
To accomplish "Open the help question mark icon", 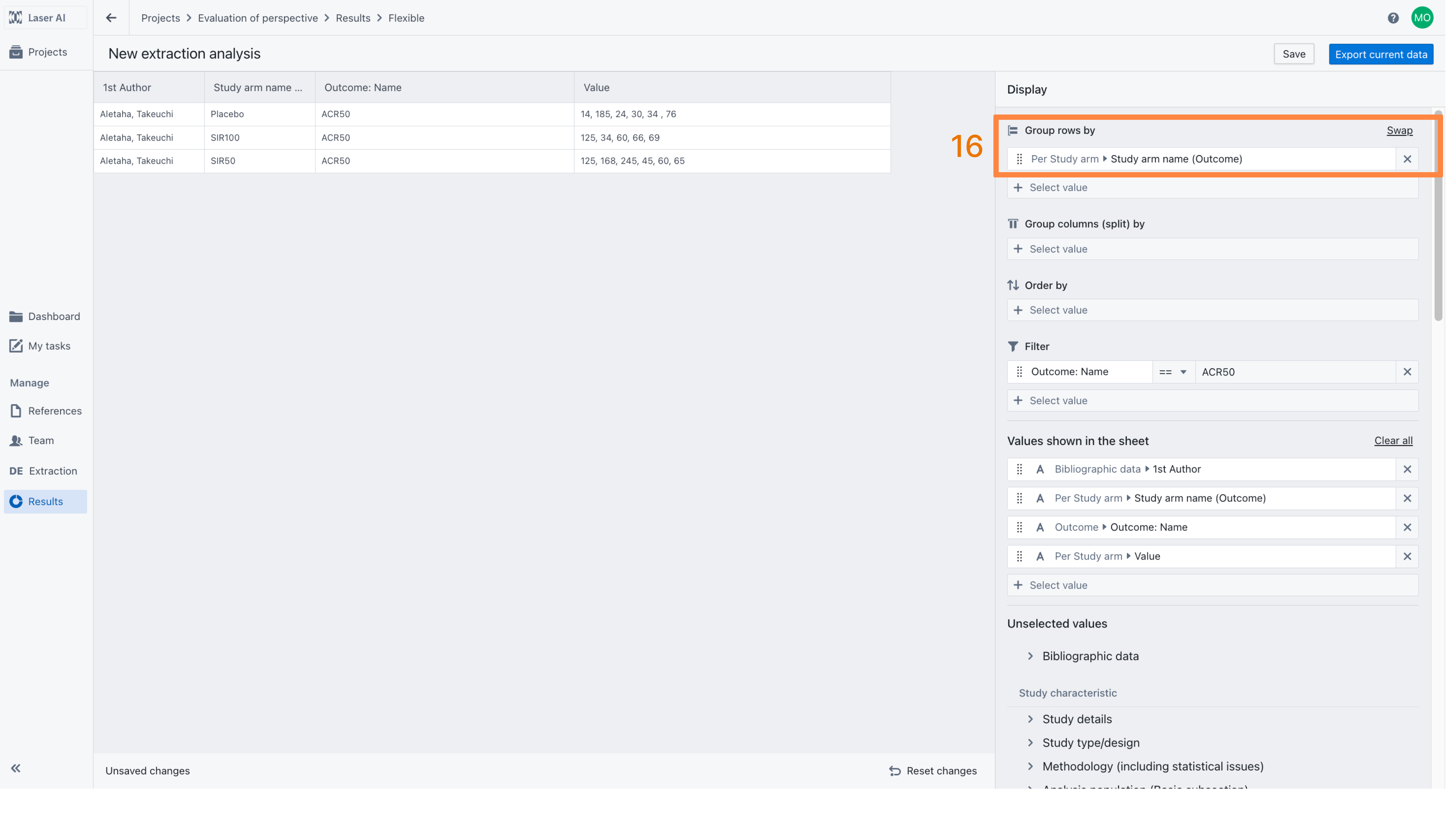I will [1393, 18].
